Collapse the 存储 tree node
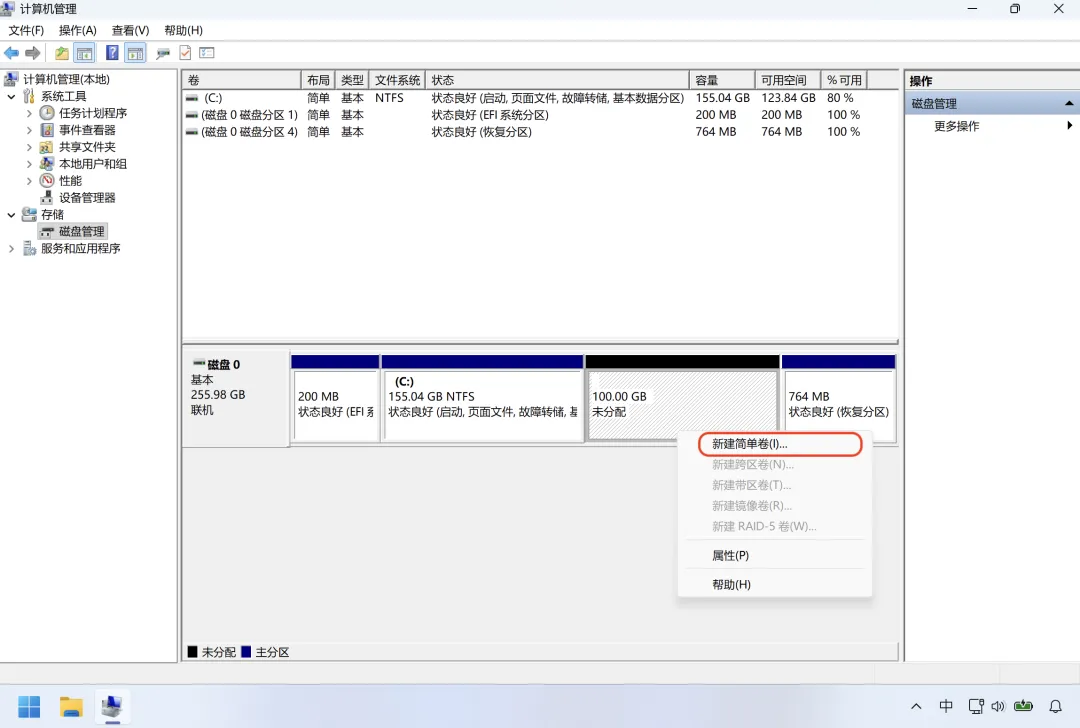The width and height of the screenshot is (1080, 728). (x=12, y=214)
